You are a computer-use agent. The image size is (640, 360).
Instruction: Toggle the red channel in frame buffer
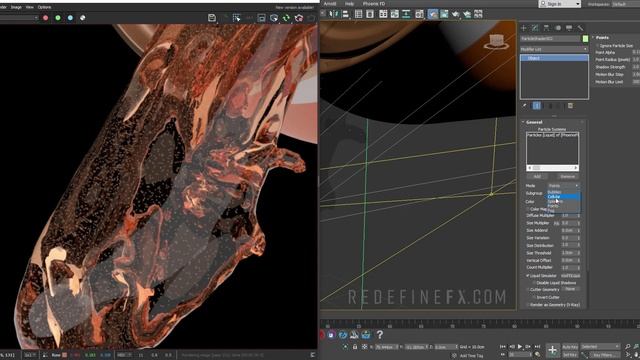46,18
